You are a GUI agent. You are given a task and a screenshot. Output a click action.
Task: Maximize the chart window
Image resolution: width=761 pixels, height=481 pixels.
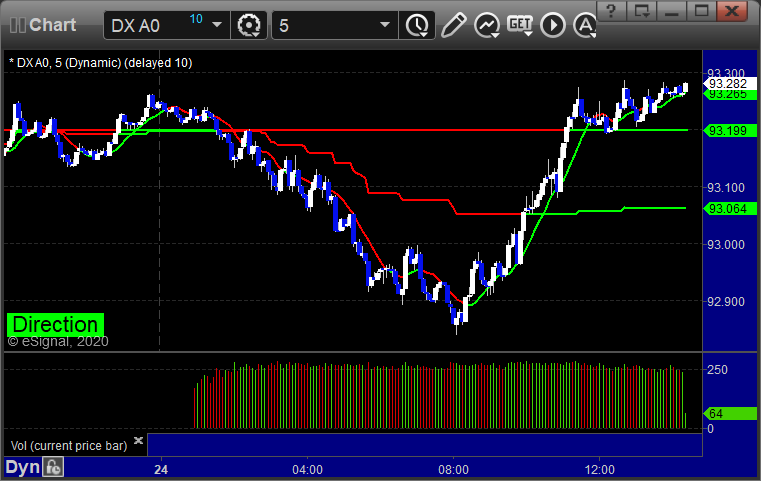(x=701, y=11)
